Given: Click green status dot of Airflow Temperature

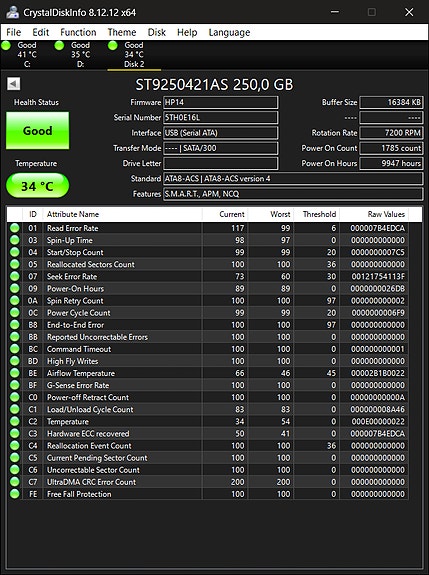Looking at the screenshot, I should [15, 373].
